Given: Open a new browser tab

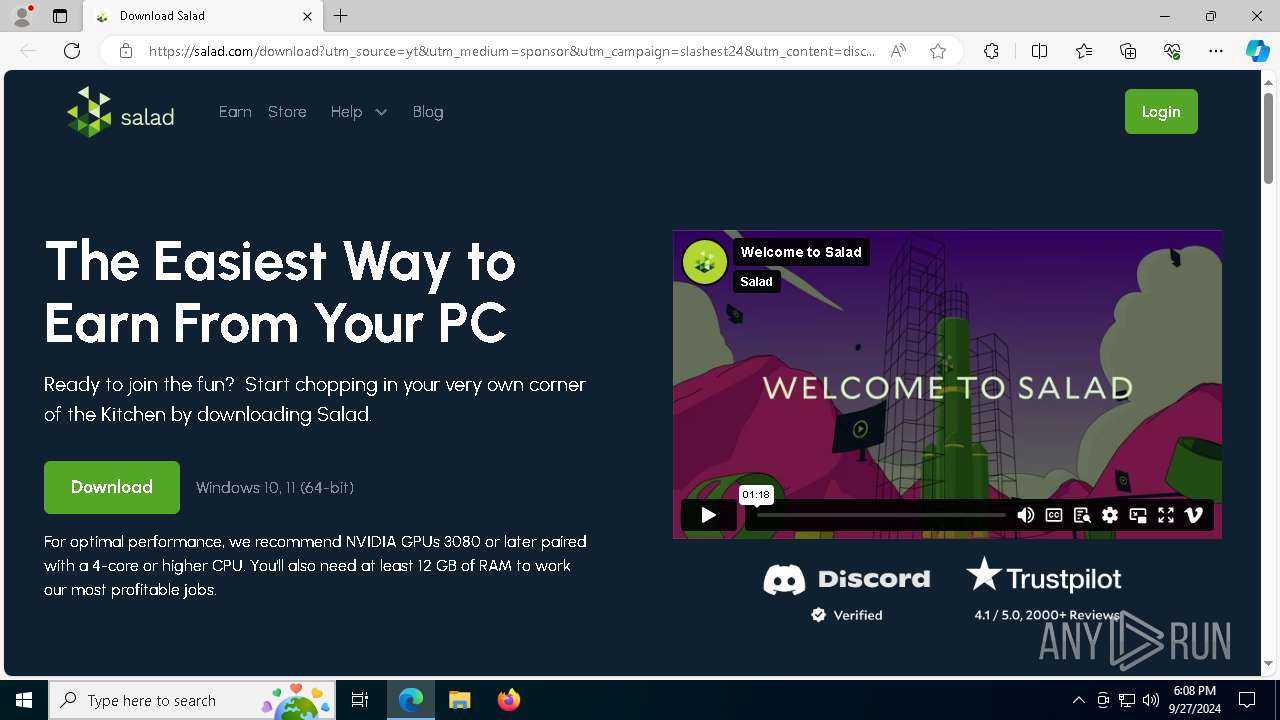Looking at the screenshot, I should tap(341, 16).
